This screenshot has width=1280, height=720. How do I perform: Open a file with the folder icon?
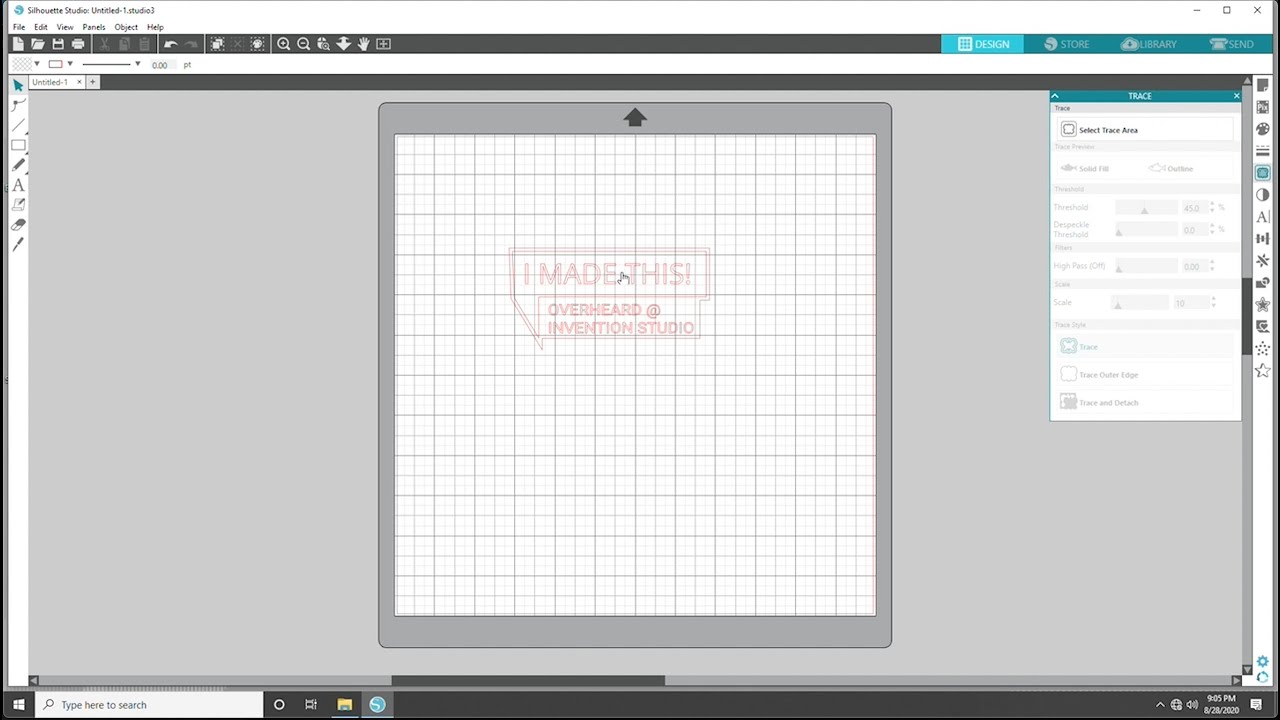coord(38,44)
